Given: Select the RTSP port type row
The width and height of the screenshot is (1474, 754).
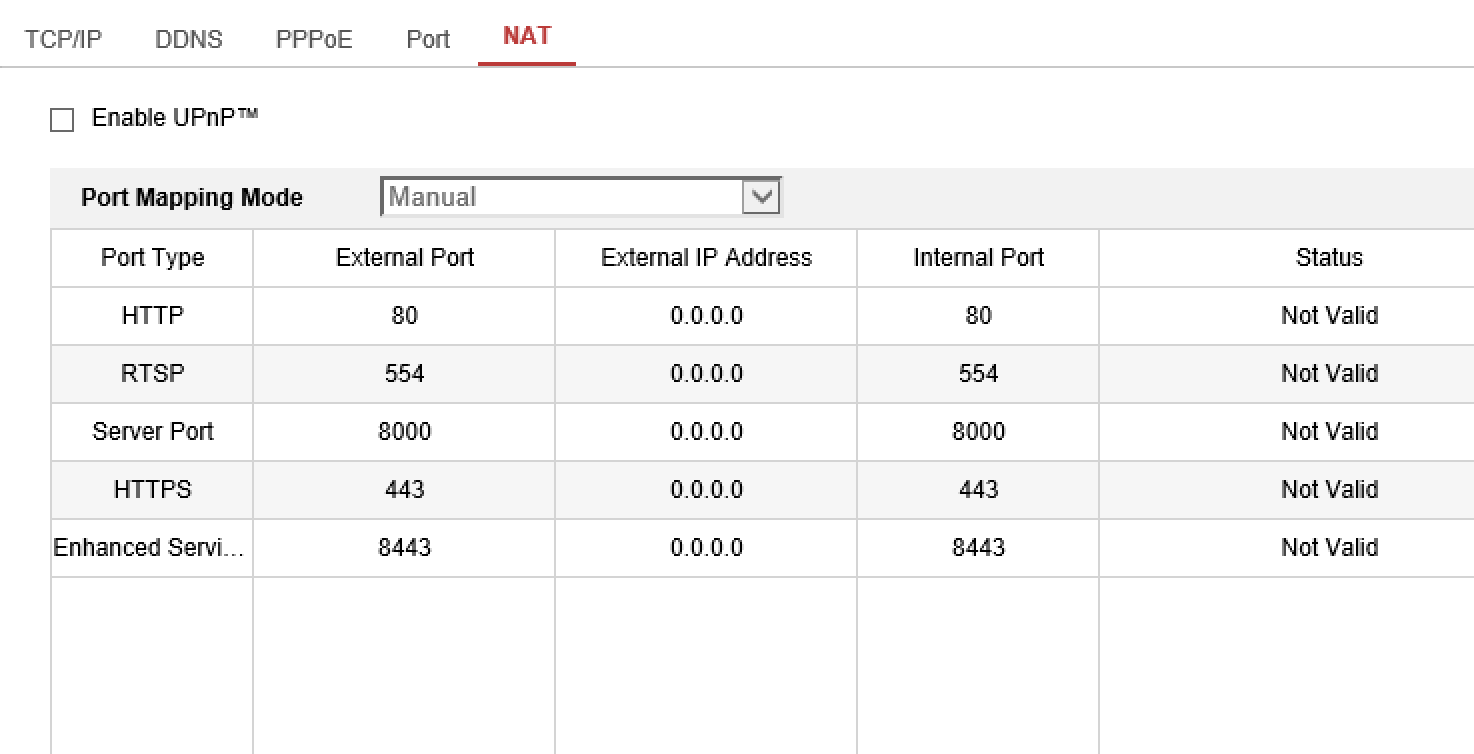Looking at the screenshot, I should pos(152,374).
